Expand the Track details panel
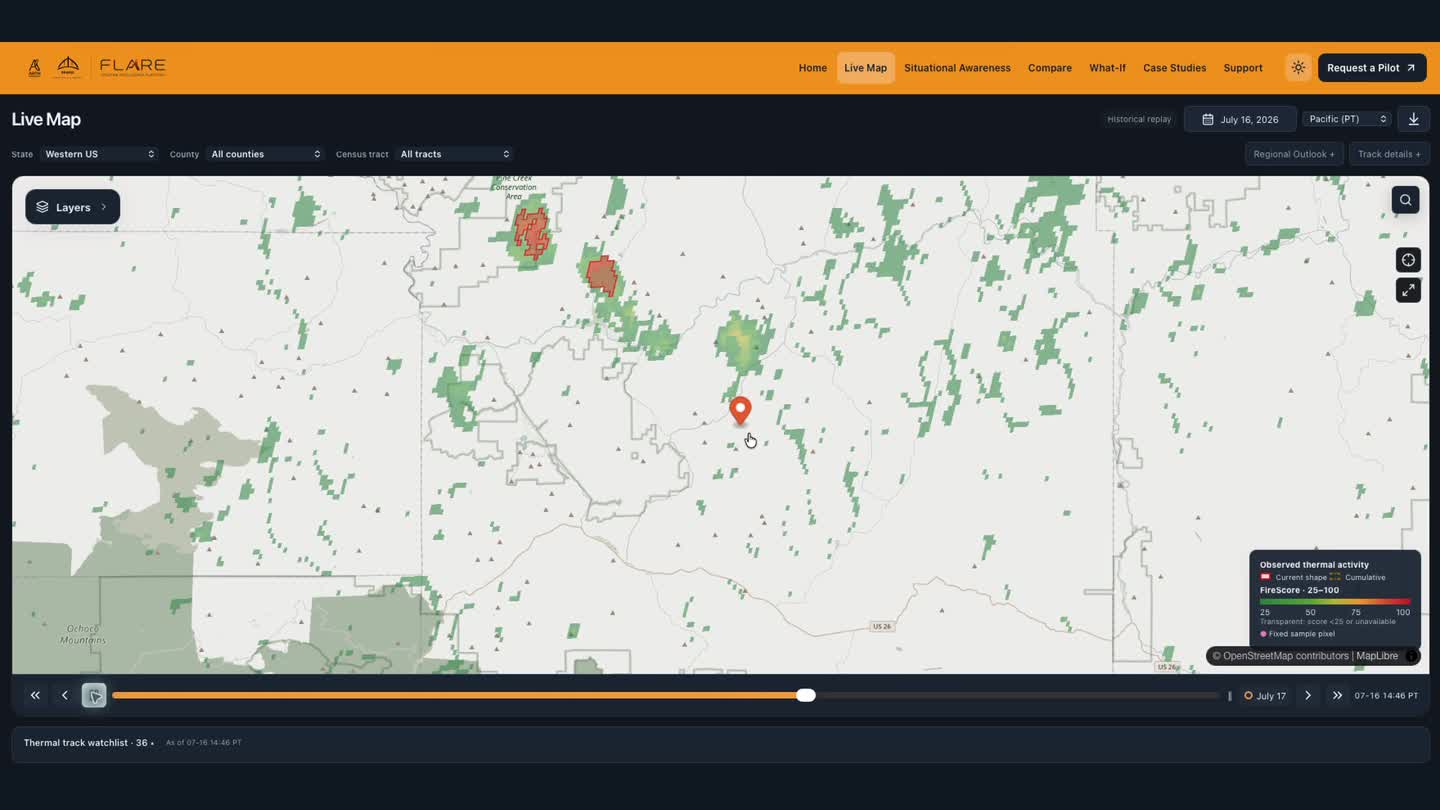 [x=1389, y=154]
